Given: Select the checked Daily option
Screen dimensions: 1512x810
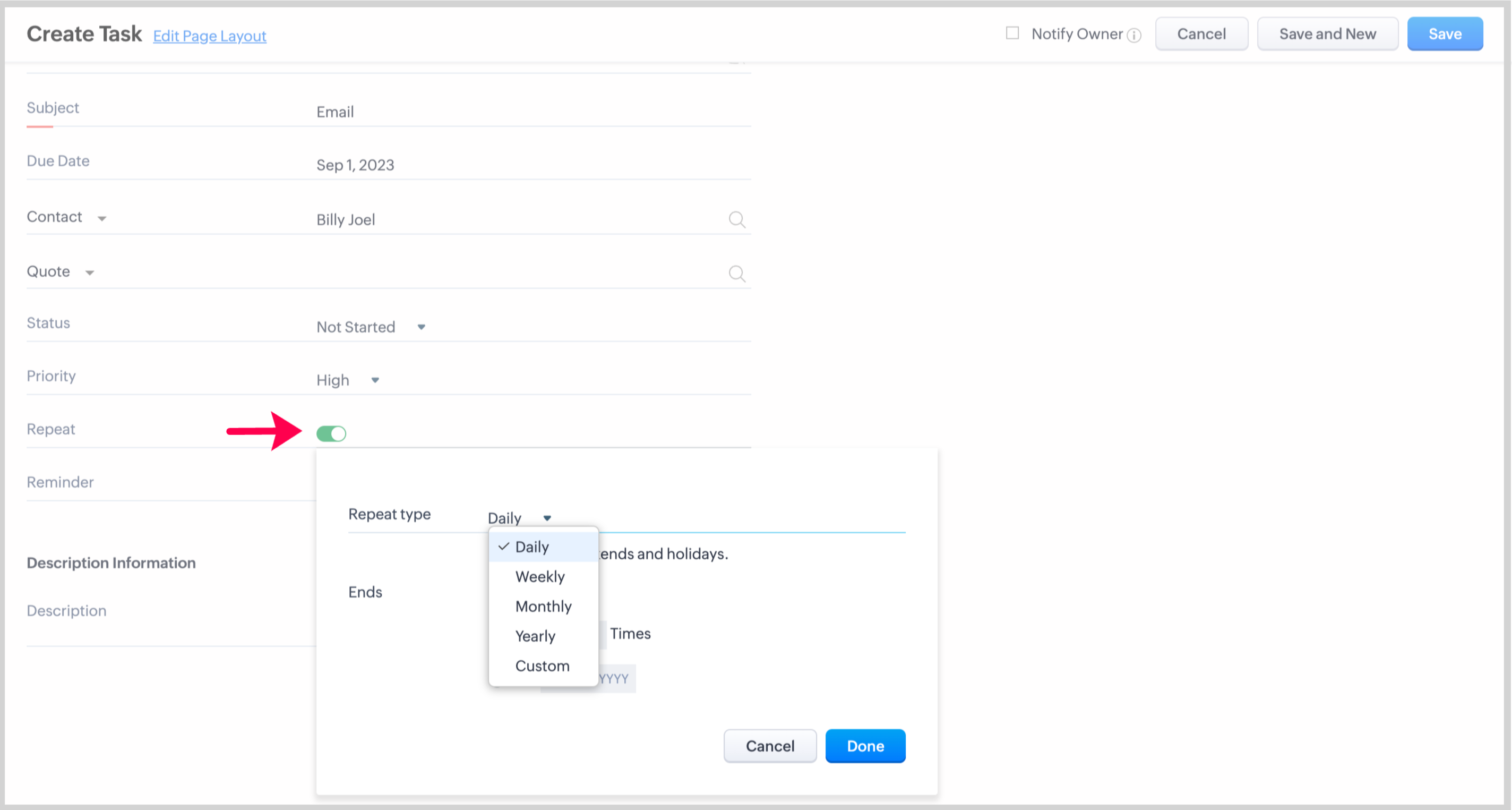Looking at the screenshot, I should coord(531,547).
